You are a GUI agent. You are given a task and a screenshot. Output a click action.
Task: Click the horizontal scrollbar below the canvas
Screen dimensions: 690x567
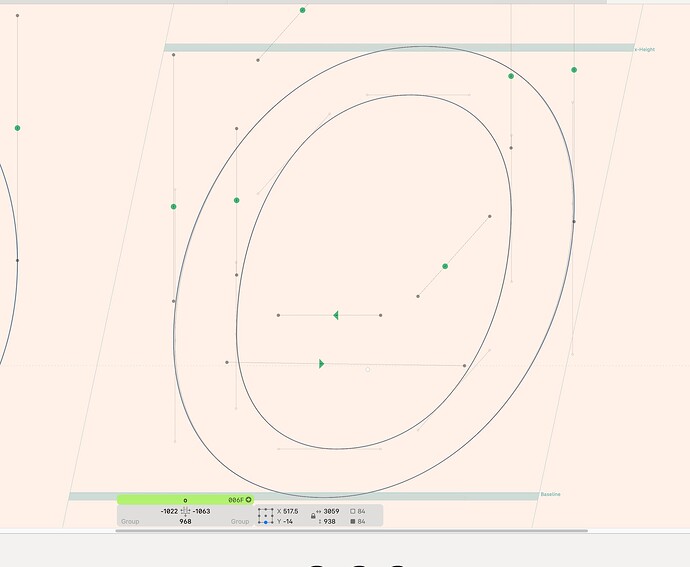pos(351,531)
